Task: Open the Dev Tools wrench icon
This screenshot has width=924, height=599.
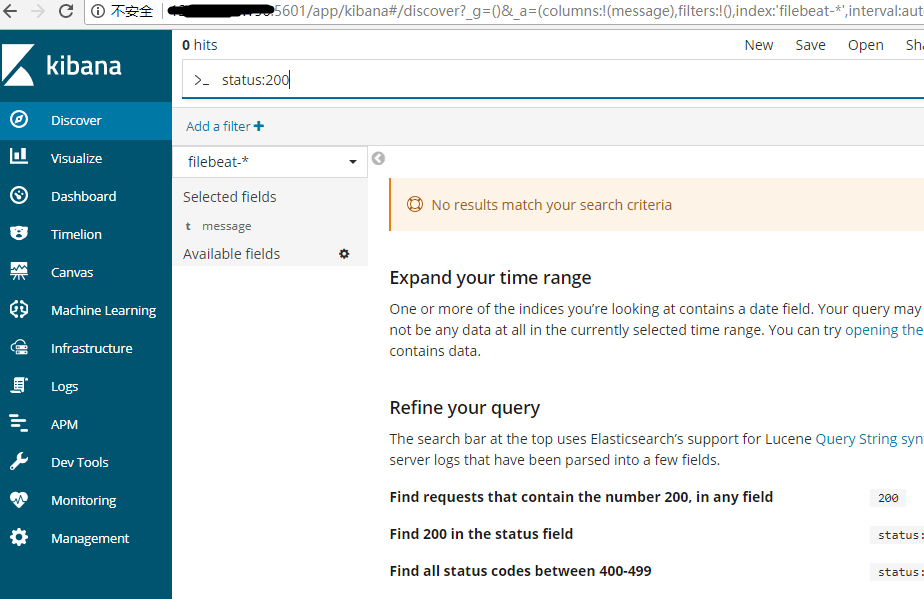Action: tap(19, 461)
